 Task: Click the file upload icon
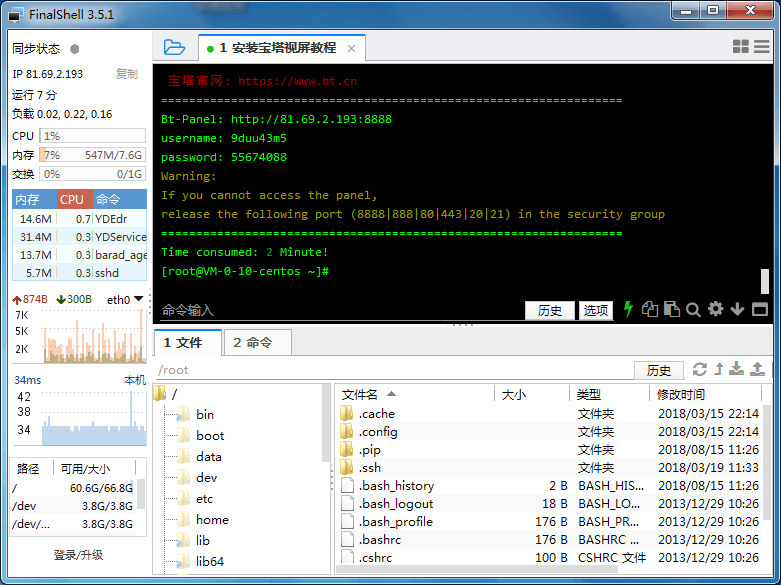[x=757, y=370]
